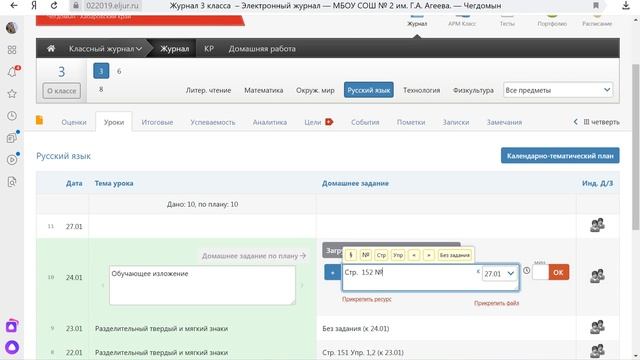This screenshot has width=640, height=360.
Task: Click 'Прикрепить файл' link
Action: coord(496,303)
